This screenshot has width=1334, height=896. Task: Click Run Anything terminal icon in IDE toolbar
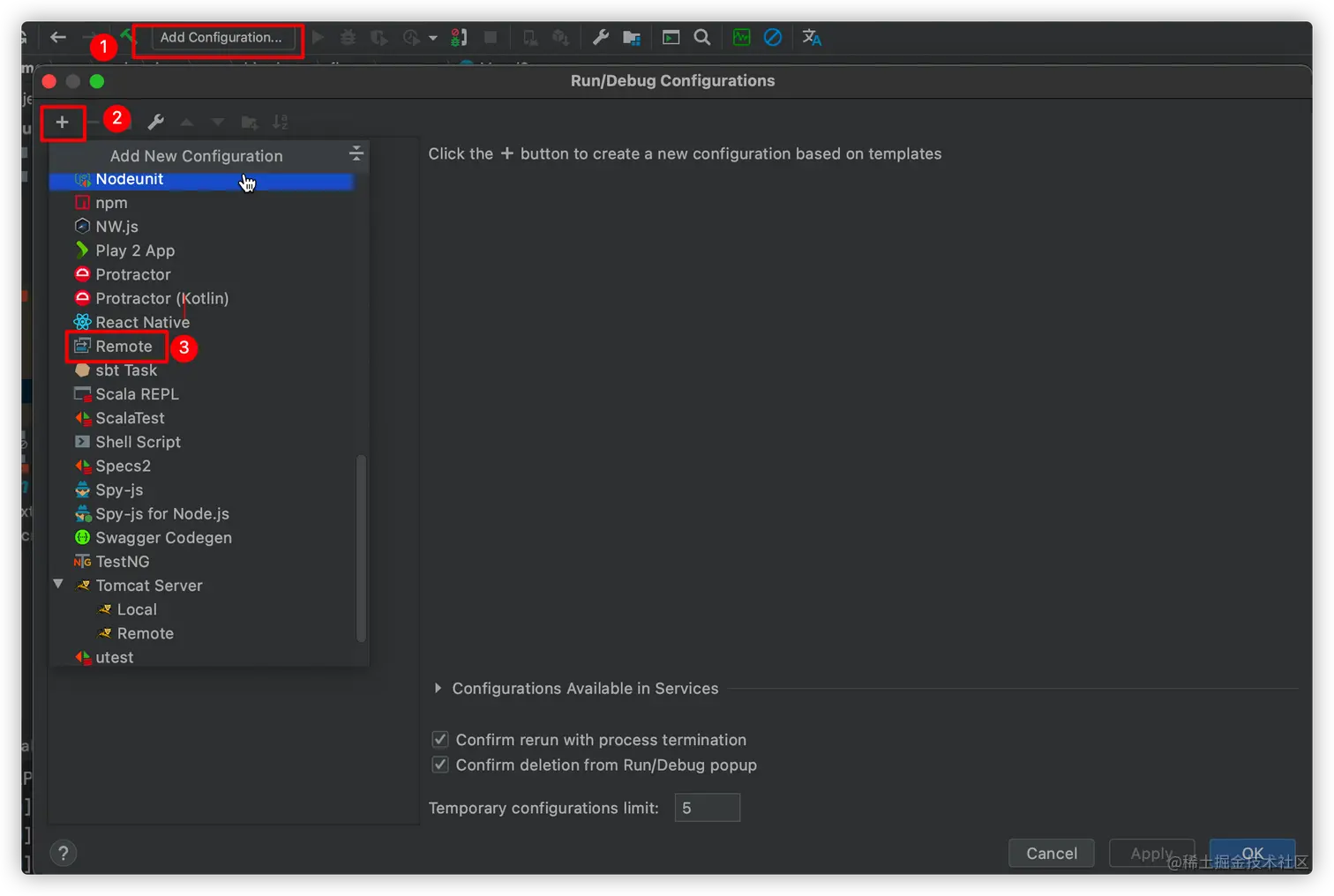pos(671,37)
